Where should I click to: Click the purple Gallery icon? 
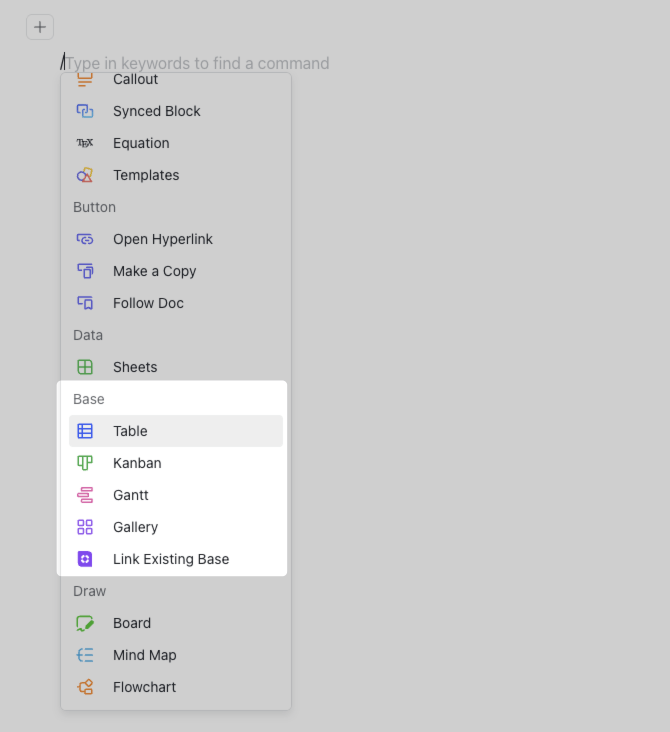[85, 527]
